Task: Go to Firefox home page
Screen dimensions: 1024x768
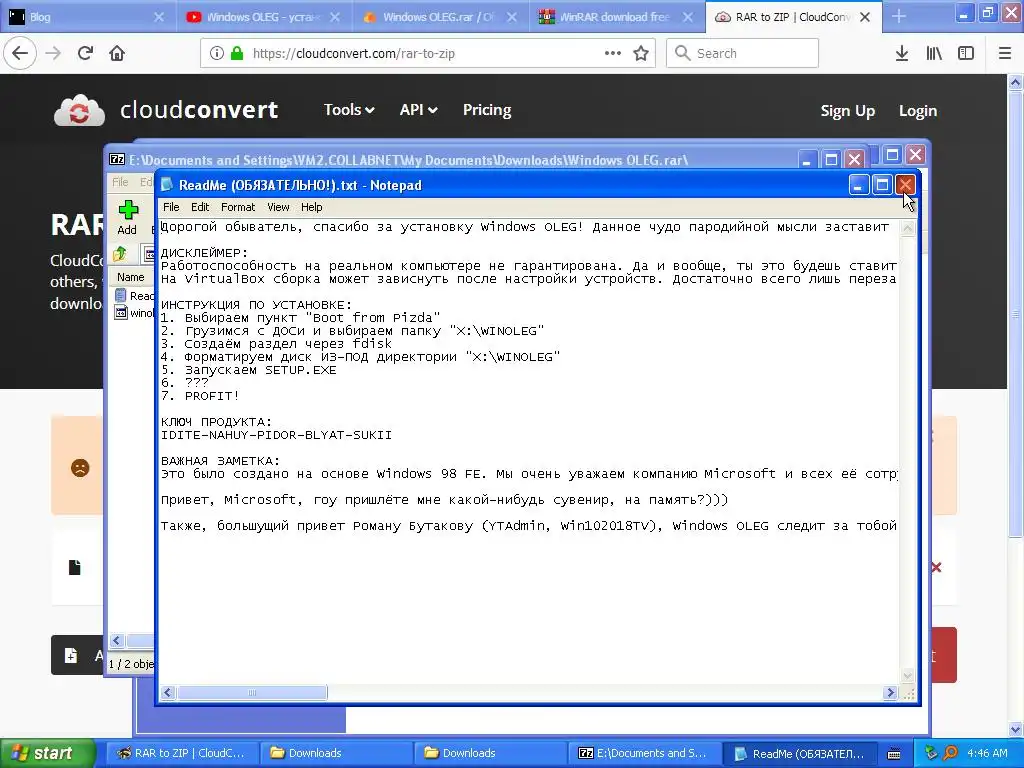Action: point(117,53)
